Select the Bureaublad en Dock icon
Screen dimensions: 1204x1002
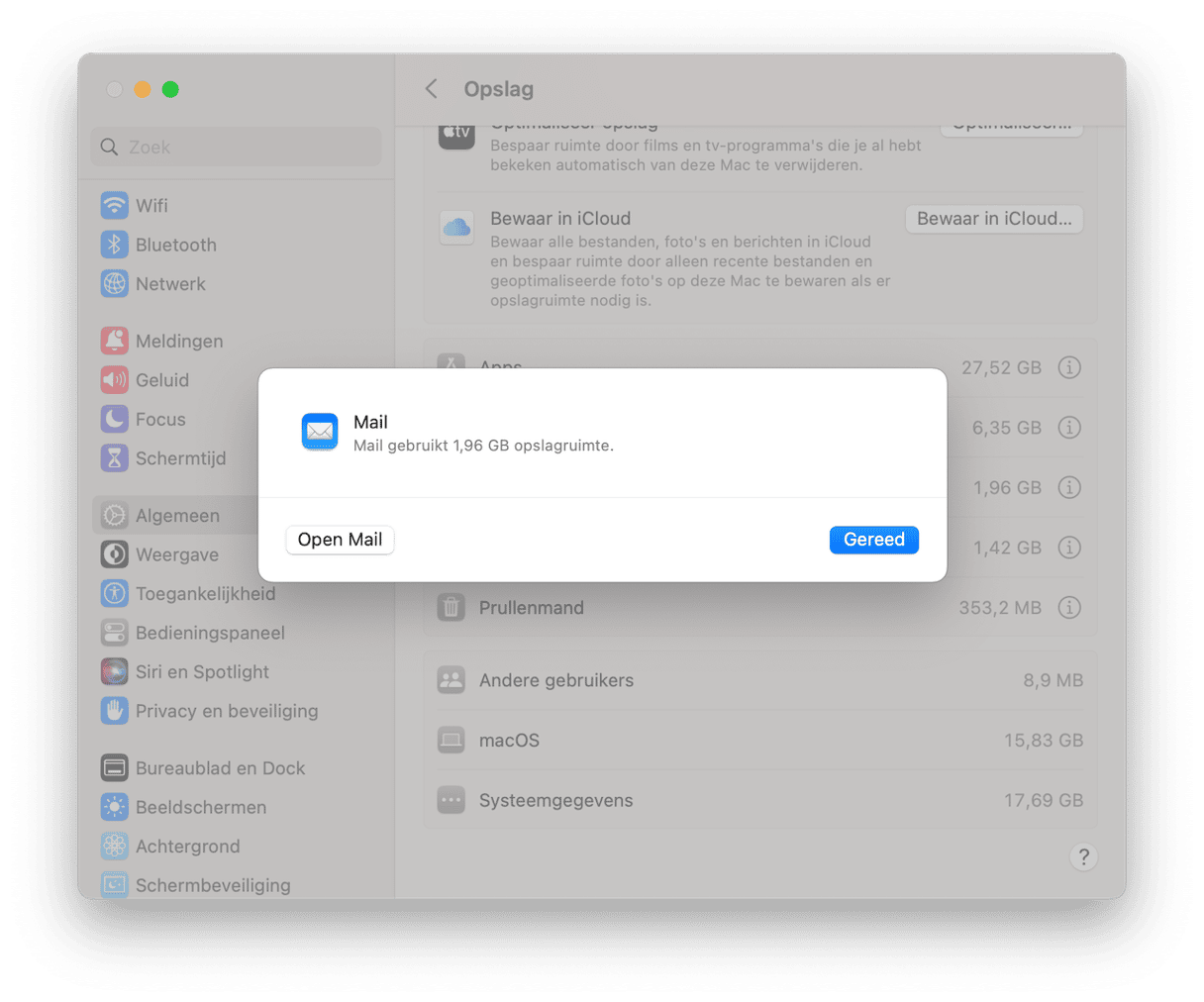click(x=115, y=767)
